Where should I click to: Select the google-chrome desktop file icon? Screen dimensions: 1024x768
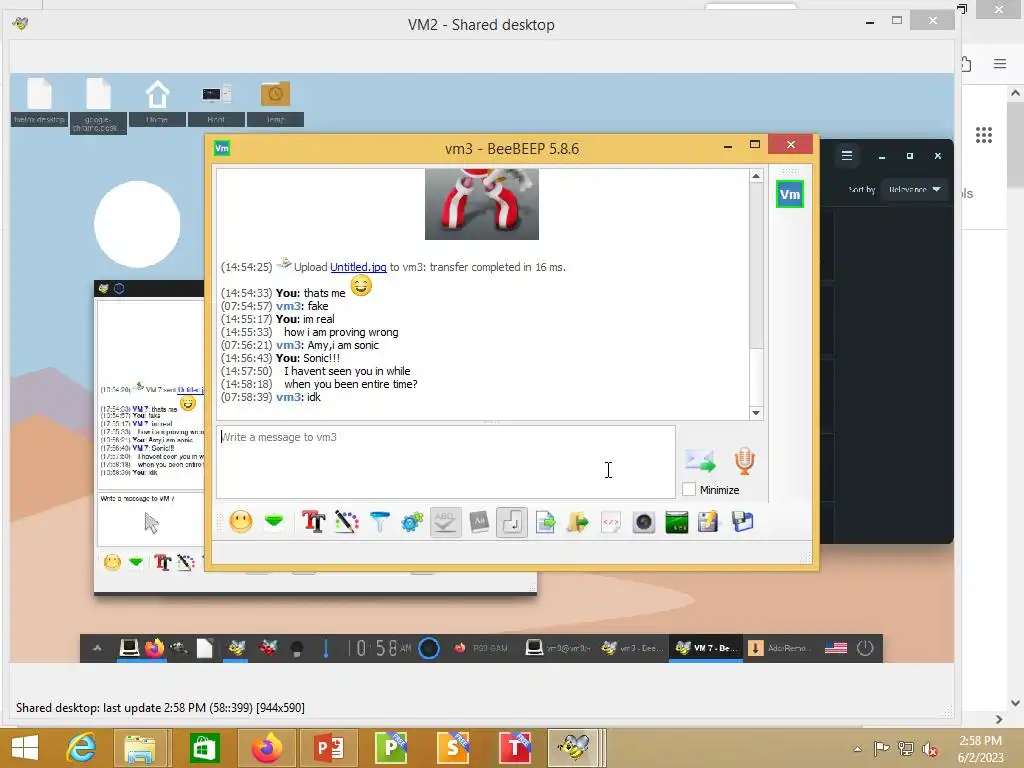(98, 105)
